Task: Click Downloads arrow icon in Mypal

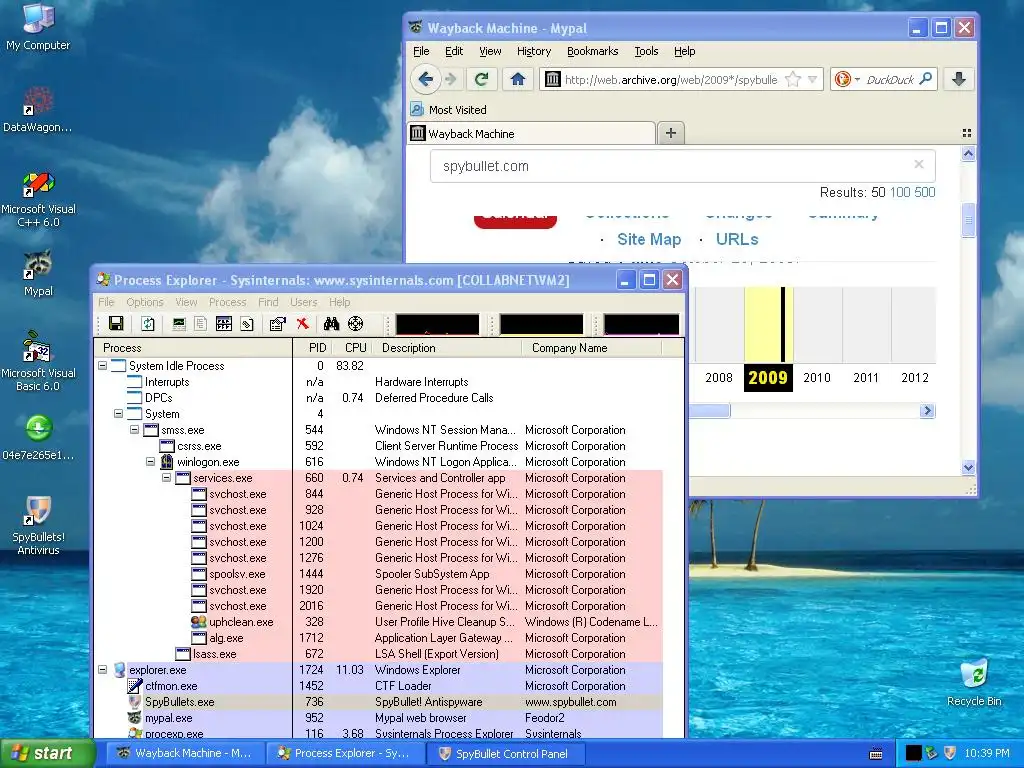Action: (x=959, y=80)
